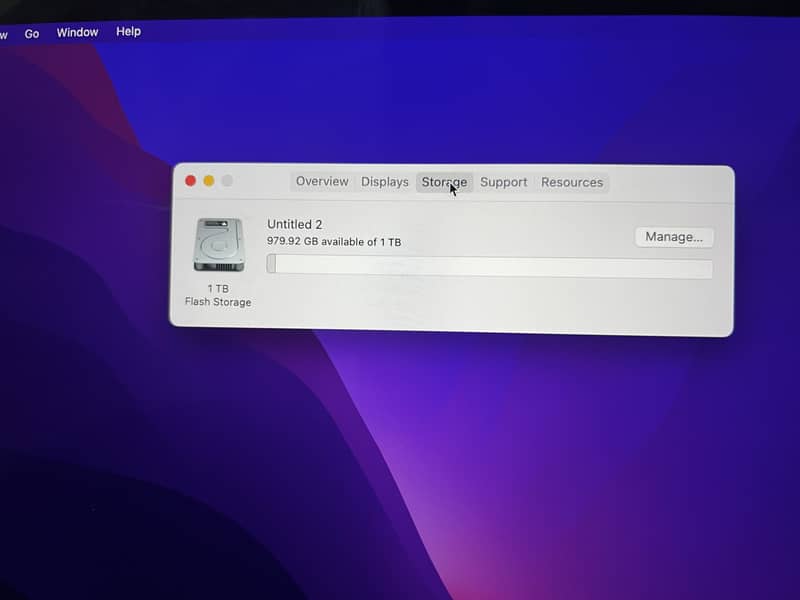800x600 pixels.
Task: Select the Untitled 2 volume name
Action: (294, 224)
